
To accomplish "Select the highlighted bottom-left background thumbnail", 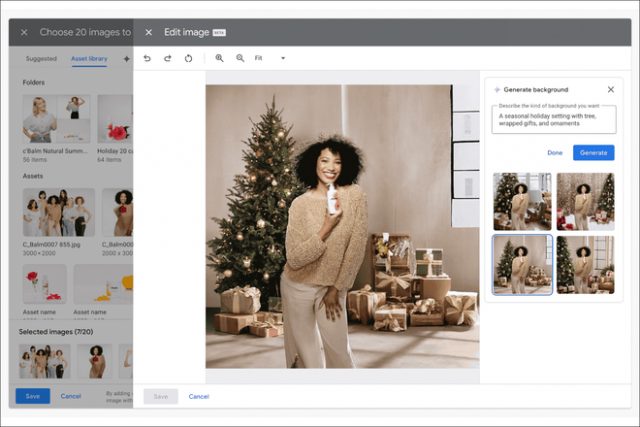I will (521, 264).
